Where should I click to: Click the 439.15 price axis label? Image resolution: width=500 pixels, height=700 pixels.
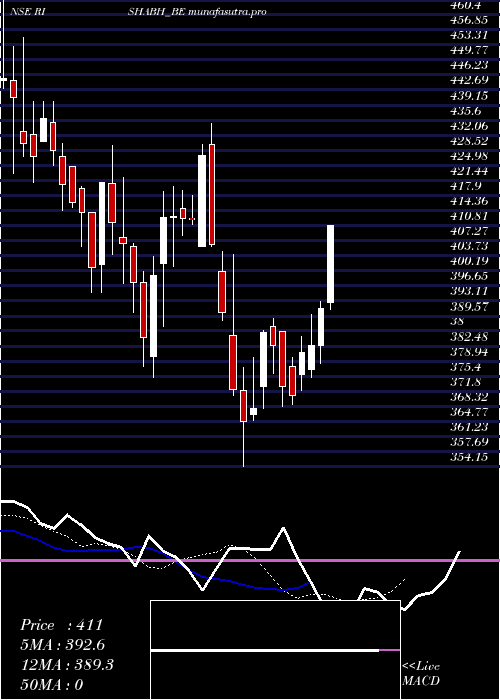point(469,96)
